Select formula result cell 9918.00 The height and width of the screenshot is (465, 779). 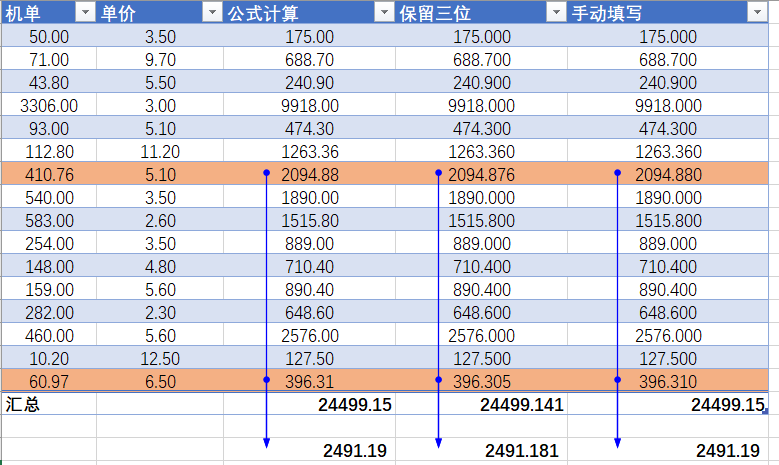click(x=310, y=105)
